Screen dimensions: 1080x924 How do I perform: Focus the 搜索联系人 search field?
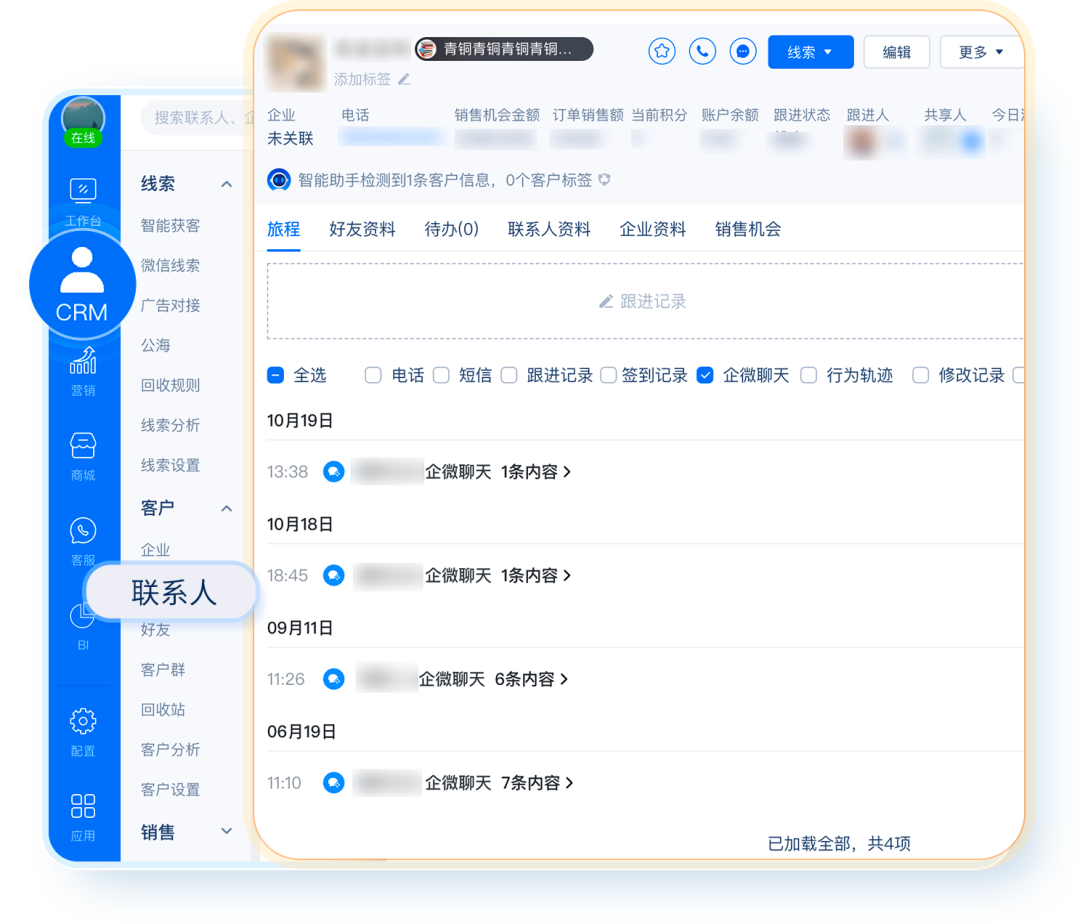198,118
